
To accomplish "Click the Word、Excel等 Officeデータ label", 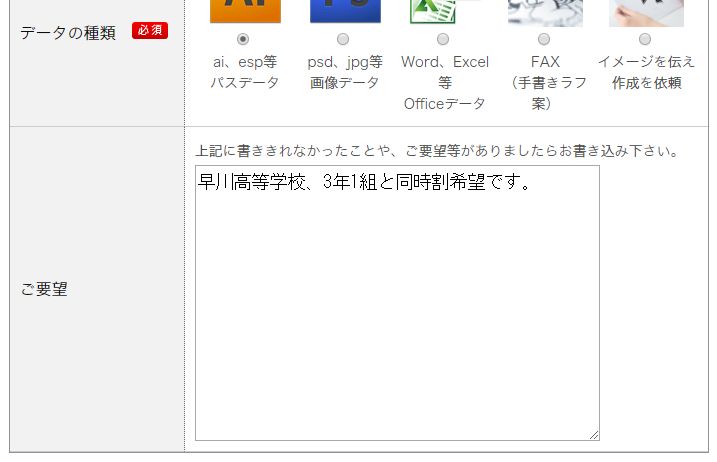I will (x=444, y=83).
